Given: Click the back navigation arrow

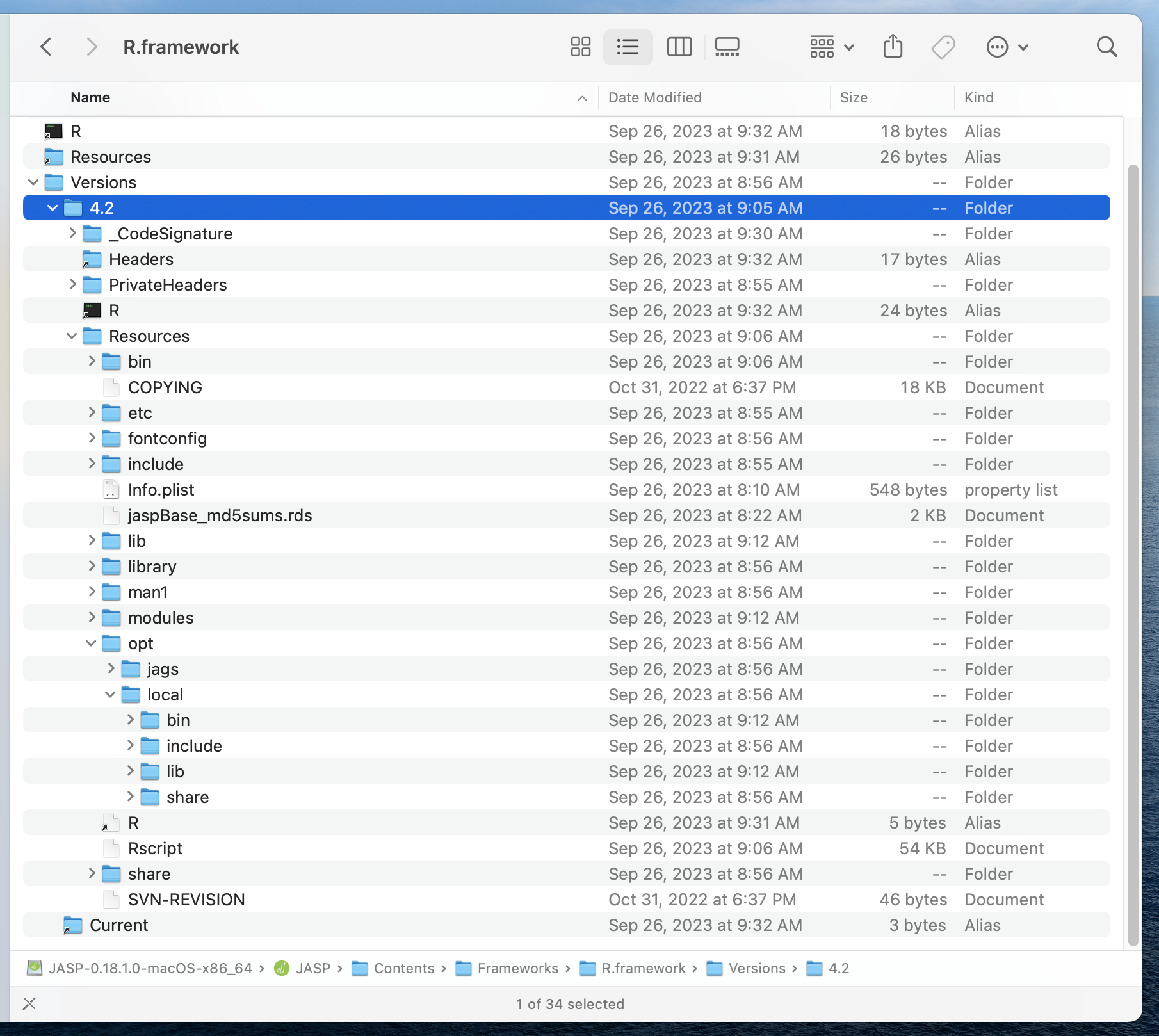Looking at the screenshot, I should pyautogui.click(x=45, y=46).
